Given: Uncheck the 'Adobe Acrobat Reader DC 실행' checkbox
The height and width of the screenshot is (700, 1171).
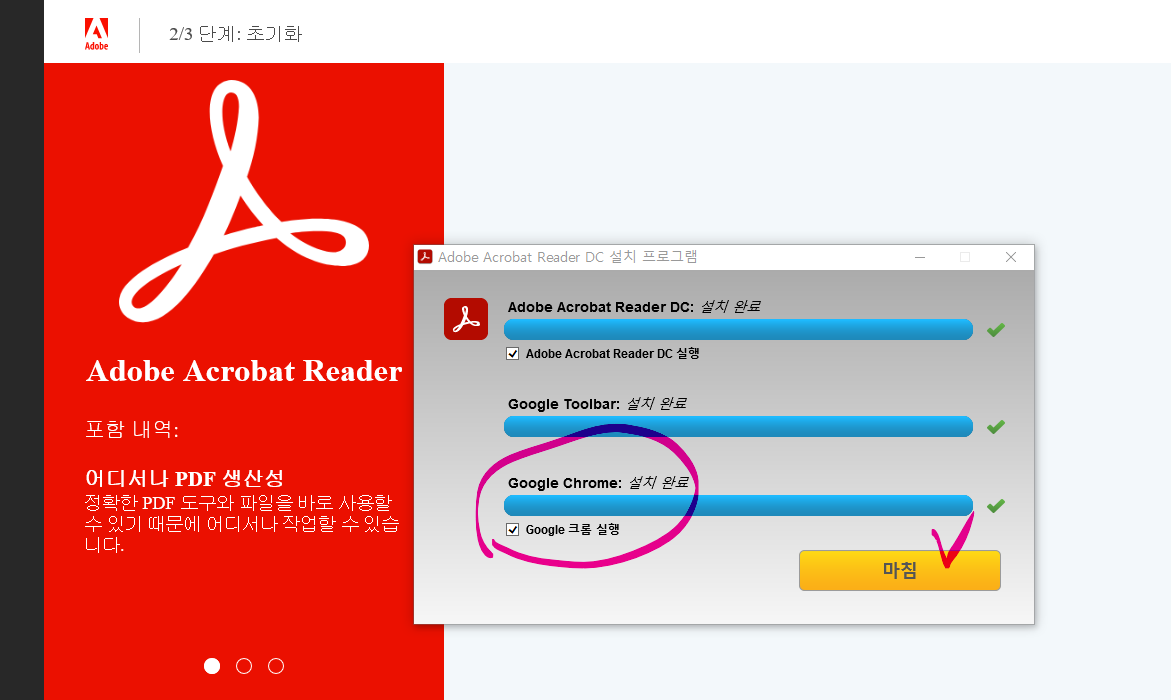Looking at the screenshot, I should [512, 353].
